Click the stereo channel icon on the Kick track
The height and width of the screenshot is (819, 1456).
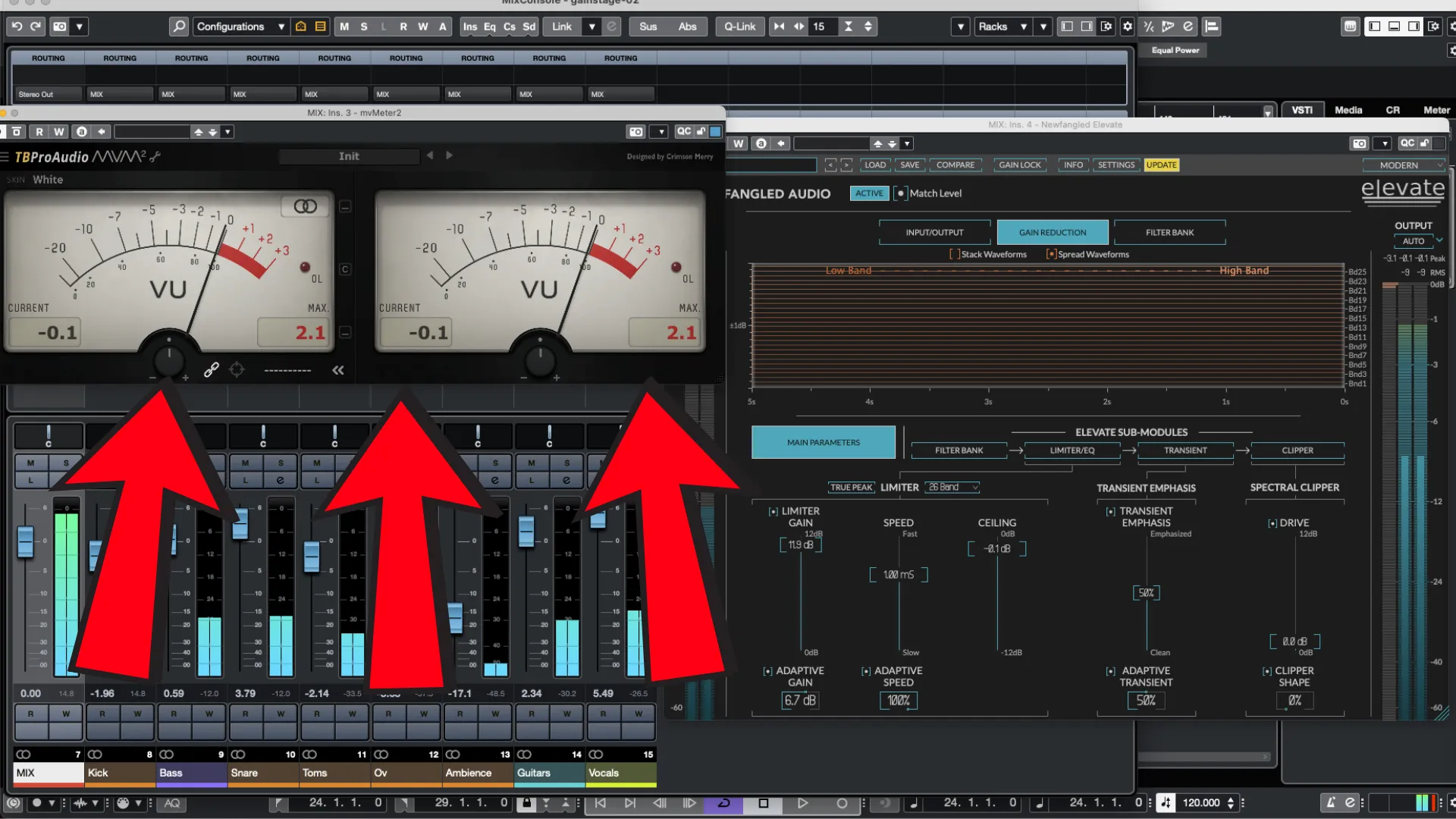coord(96,754)
